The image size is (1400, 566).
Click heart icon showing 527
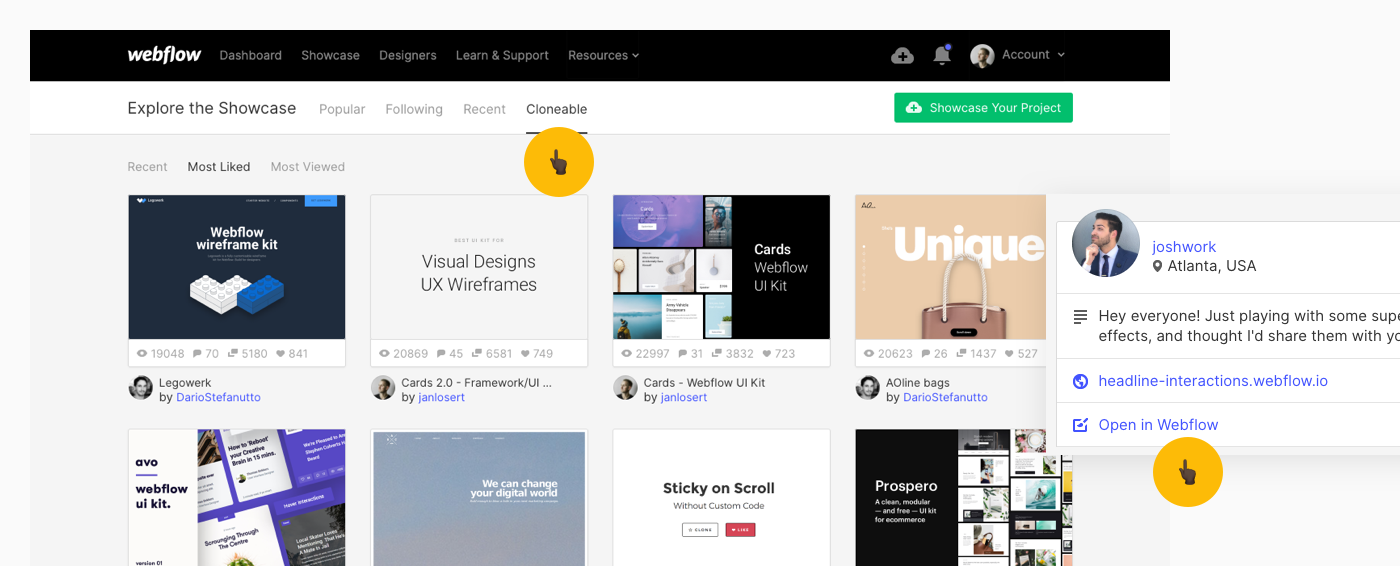[x=1009, y=354]
